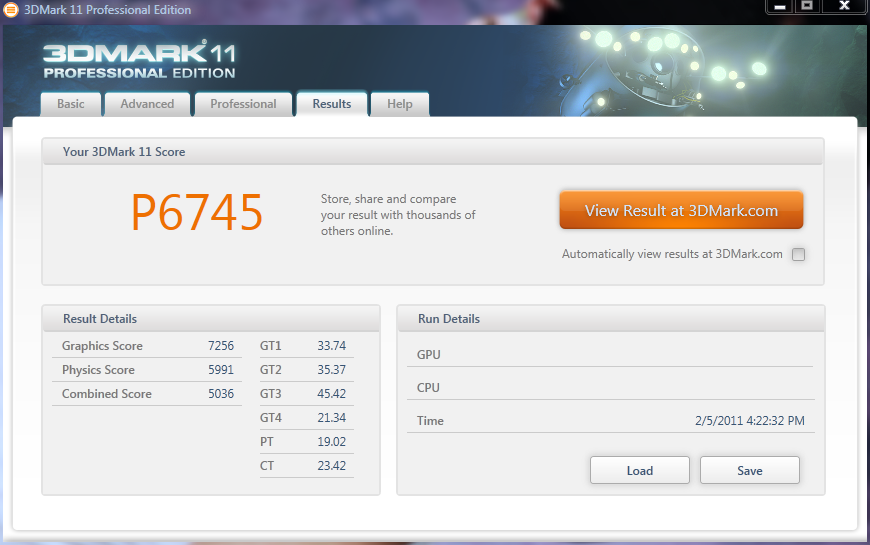Click View Result at 3DMark.com button
Image resolution: width=870 pixels, height=545 pixels.
[x=681, y=210]
